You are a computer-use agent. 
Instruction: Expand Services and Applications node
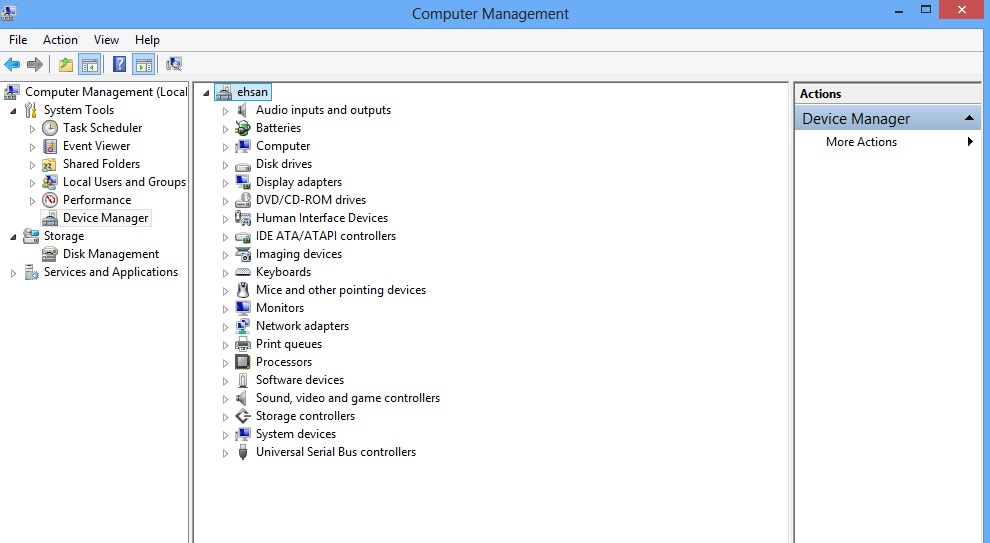coord(13,273)
